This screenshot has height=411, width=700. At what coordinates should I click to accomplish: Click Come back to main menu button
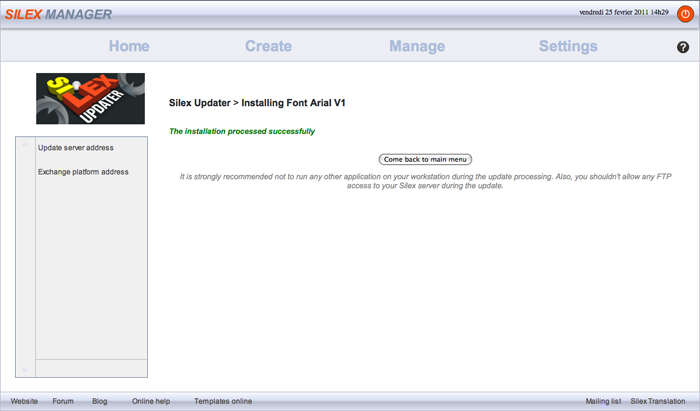click(x=425, y=159)
